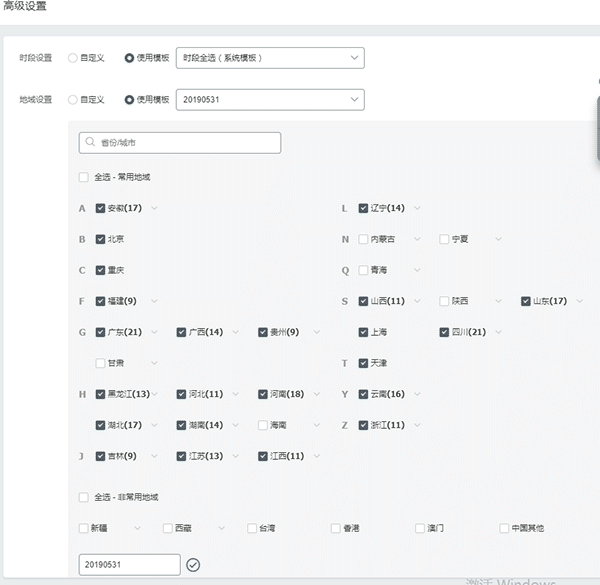Check the 新疆 checkbox

pyautogui.click(x=83, y=528)
